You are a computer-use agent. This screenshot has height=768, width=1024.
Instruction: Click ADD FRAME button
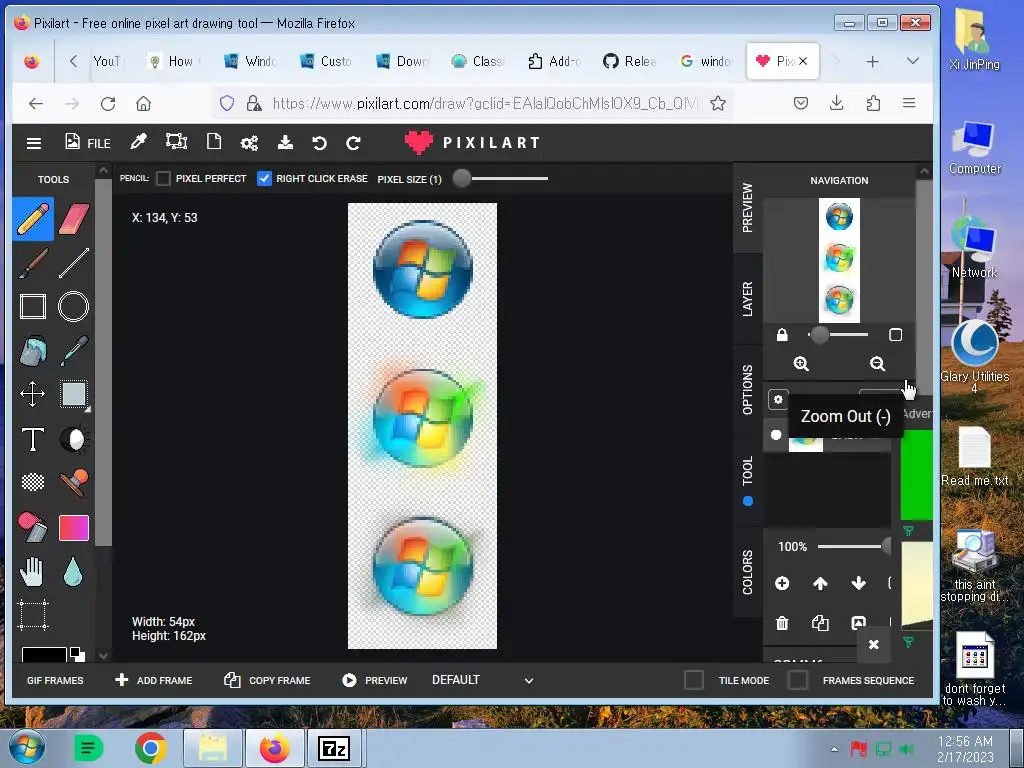pos(153,680)
